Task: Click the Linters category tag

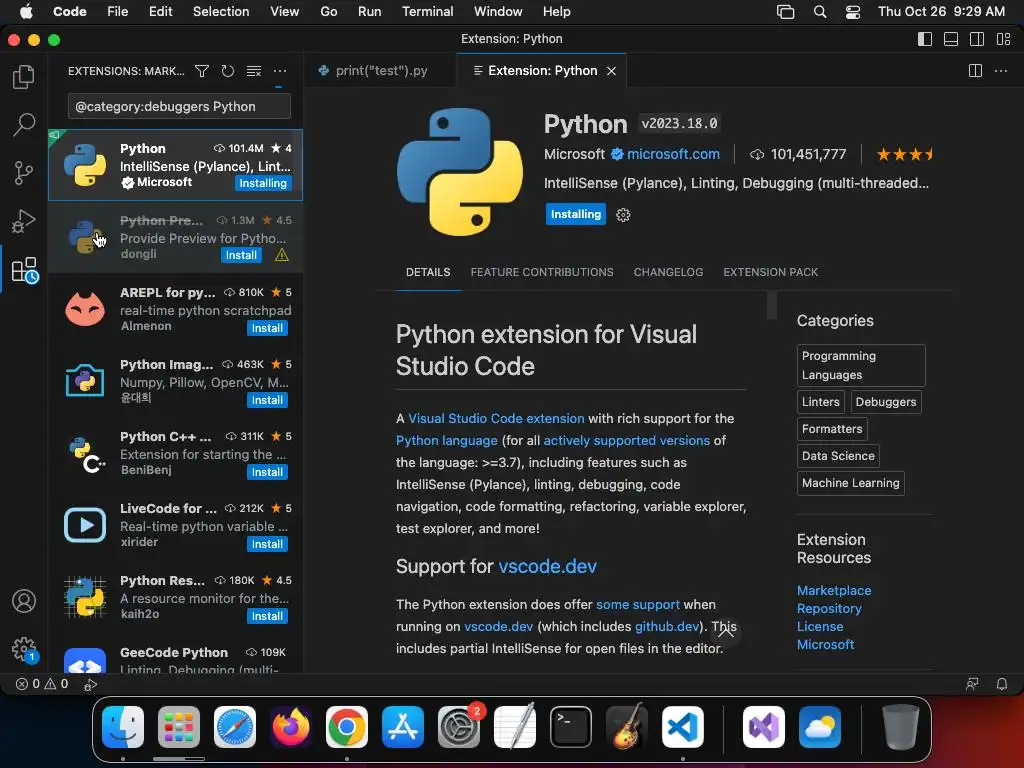Action: [x=820, y=402]
